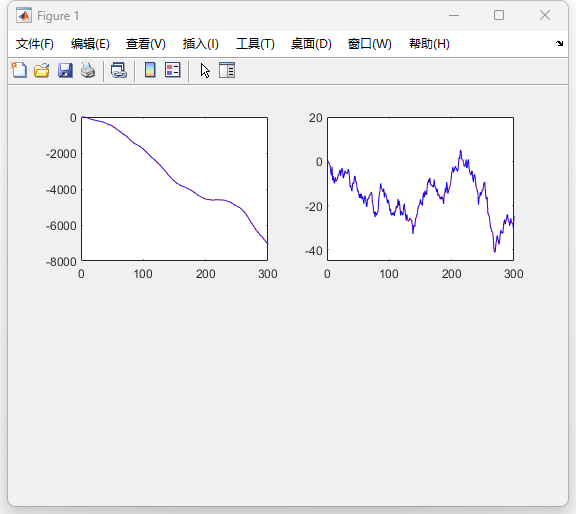Click the Link Plot toolbar icon
The image size is (576, 514).
[x=119, y=70]
